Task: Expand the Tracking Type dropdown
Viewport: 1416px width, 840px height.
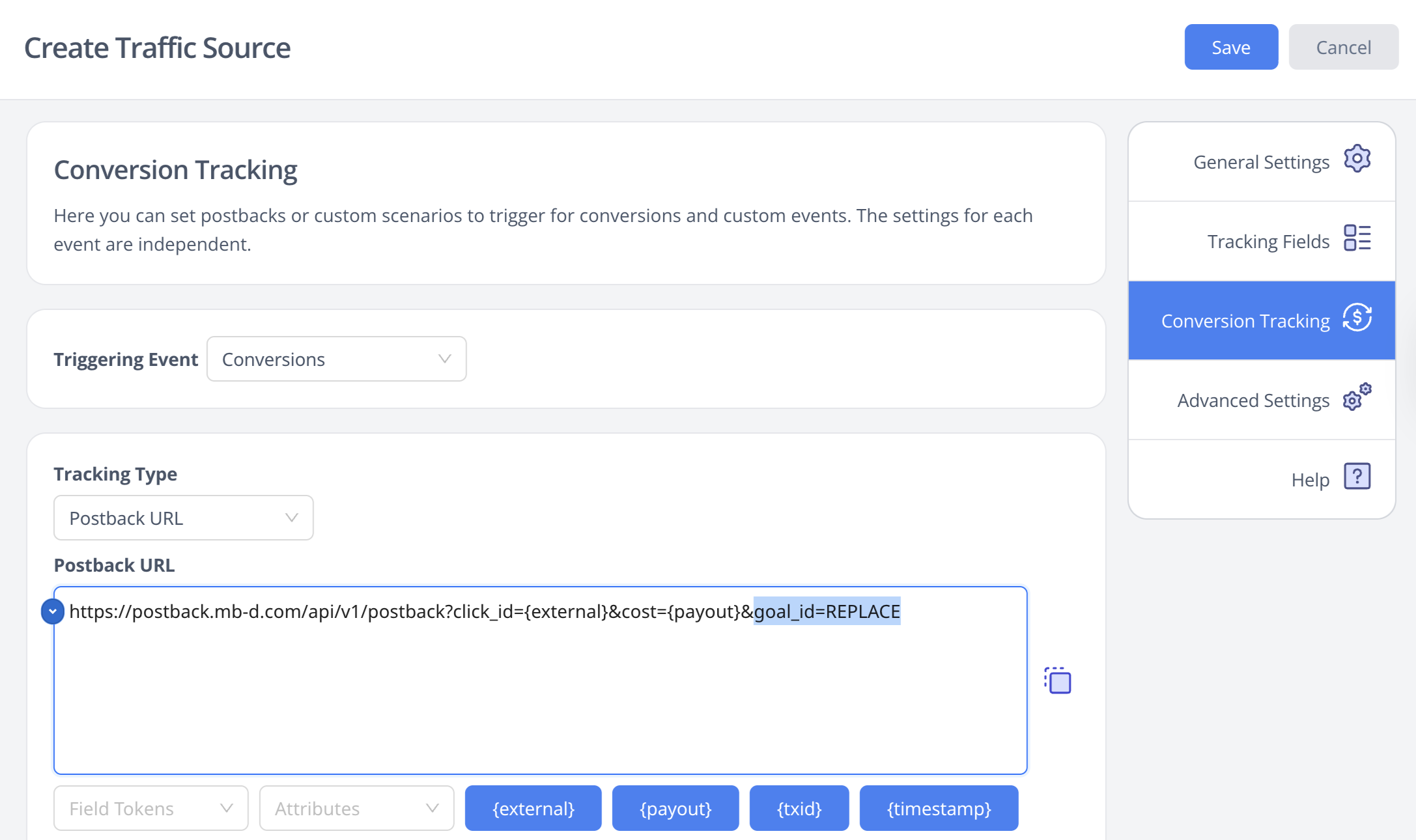Action: [x=183, y=518]
